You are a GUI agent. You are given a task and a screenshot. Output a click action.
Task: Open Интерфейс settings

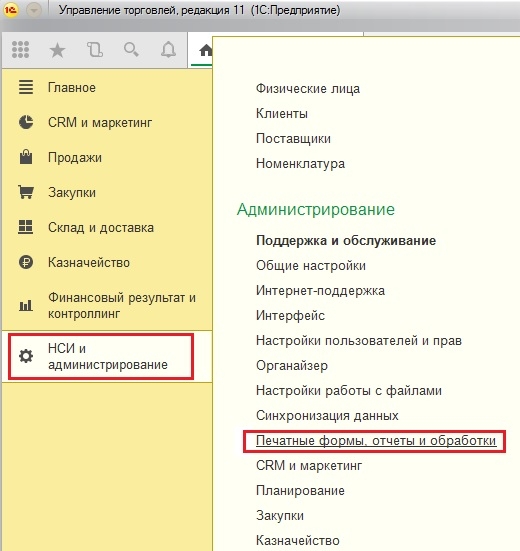coord(290,316)
